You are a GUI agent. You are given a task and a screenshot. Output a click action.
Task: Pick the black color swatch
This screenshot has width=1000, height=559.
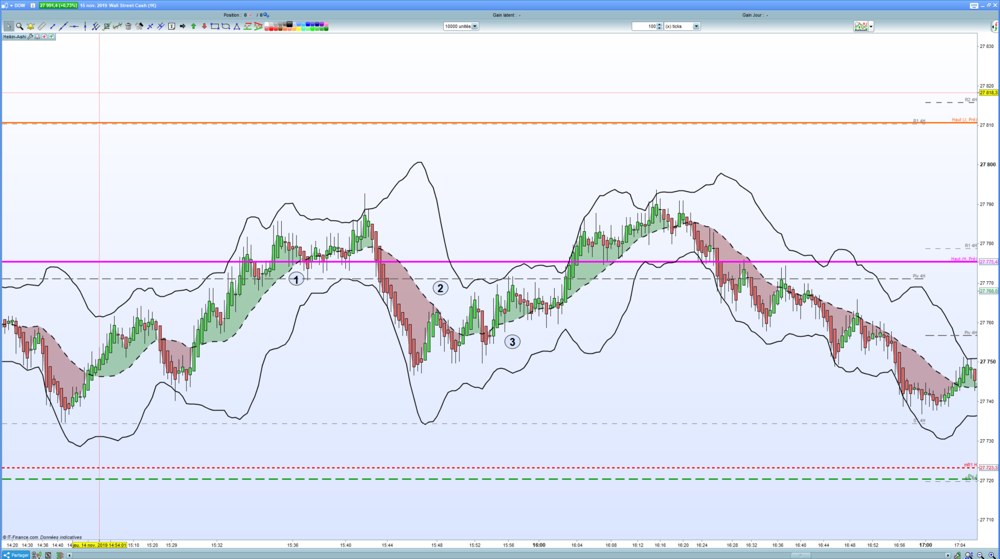(290, 24)
